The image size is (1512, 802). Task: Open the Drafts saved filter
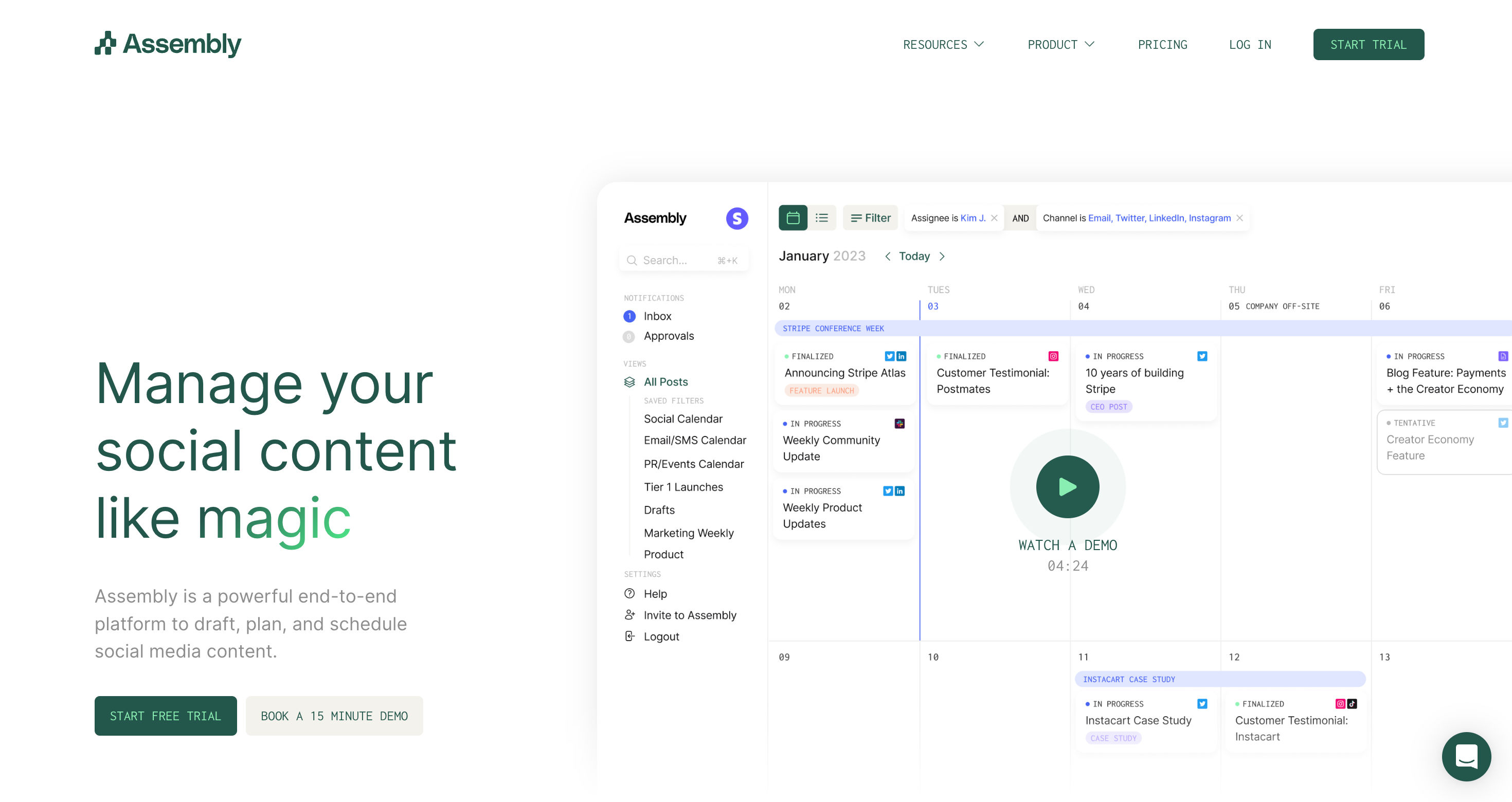(659, 510)
